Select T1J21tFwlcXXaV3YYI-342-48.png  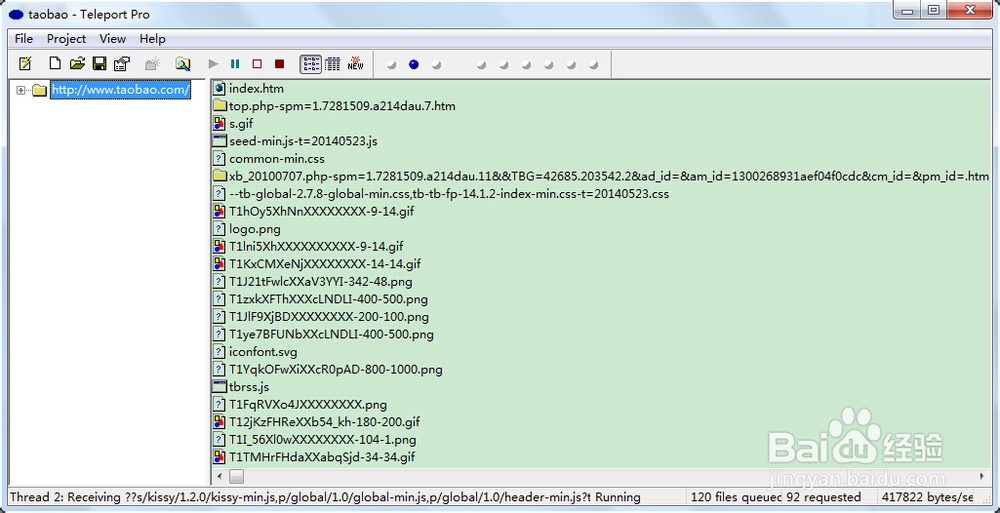tap(321, 281)
